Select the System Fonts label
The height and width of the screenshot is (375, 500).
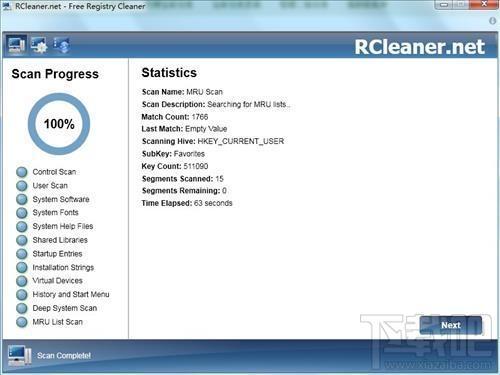click(x=55, y=213)
